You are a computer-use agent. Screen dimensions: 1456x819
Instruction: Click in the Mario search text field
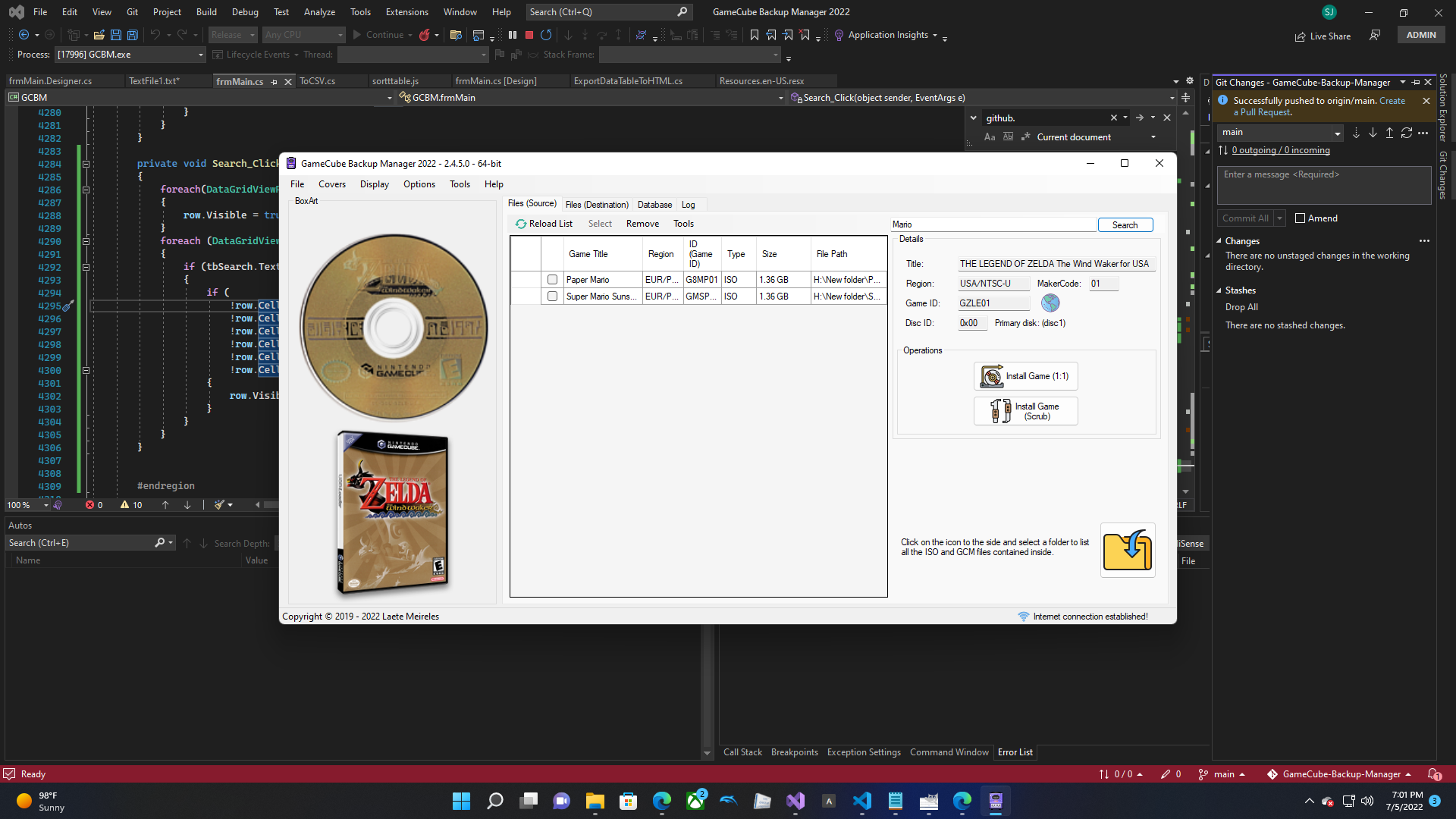click(993, 224)
